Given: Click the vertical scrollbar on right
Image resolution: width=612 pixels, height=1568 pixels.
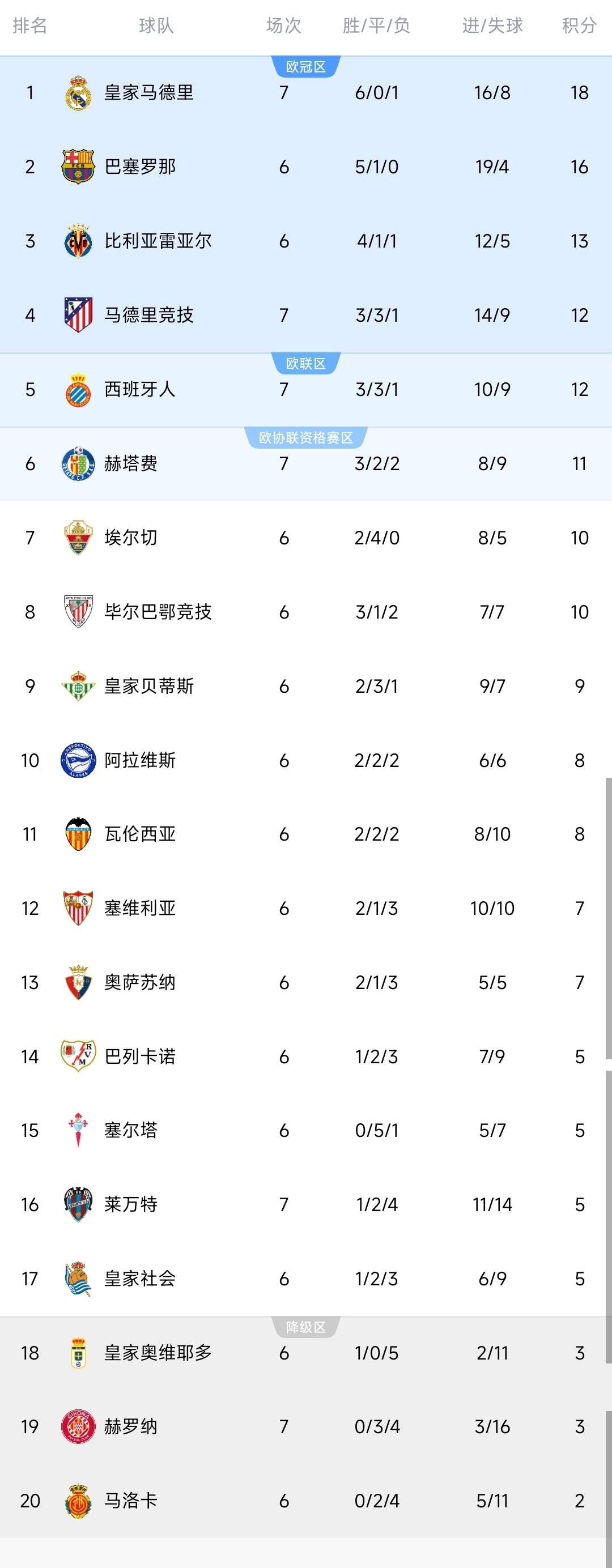Looking at the screenshot, I should pyautogui.click(x=609, y=913).
